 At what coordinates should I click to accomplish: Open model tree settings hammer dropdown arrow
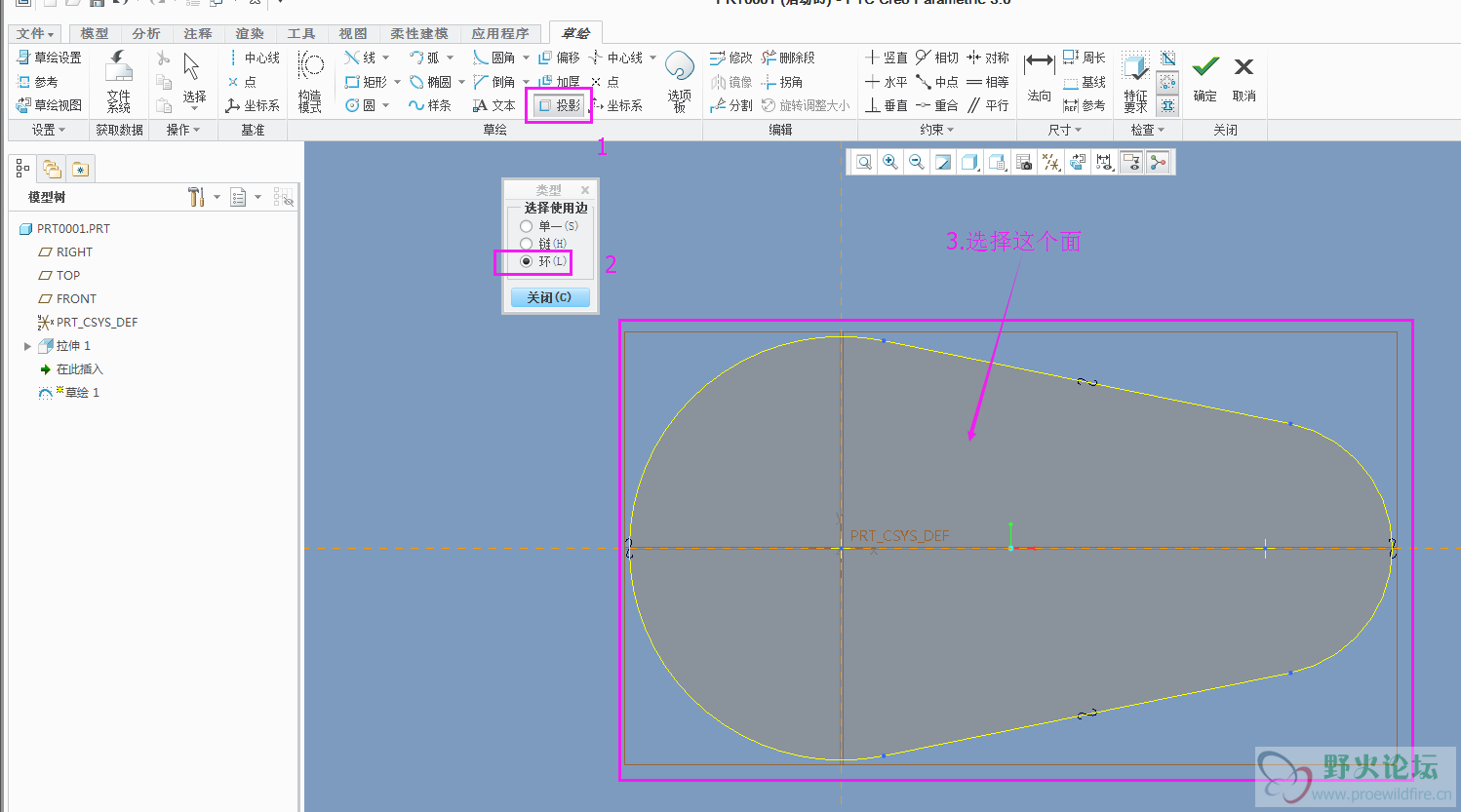[217, 198]
